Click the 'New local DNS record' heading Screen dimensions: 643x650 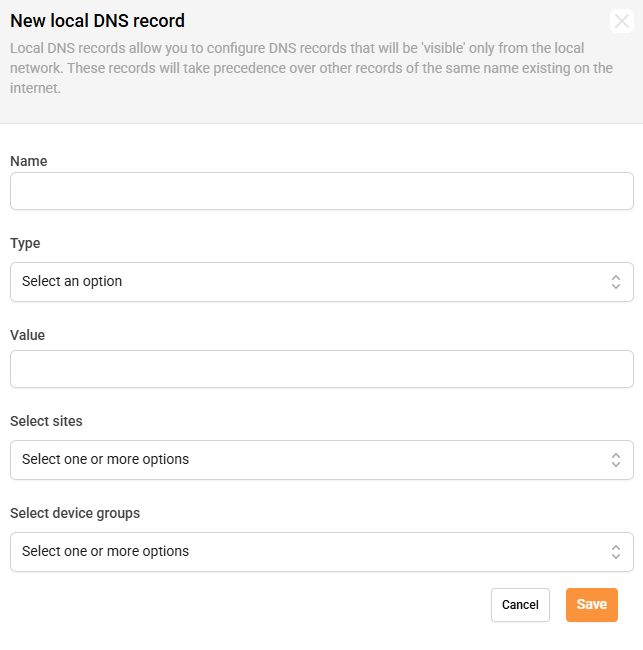[97, 21]
